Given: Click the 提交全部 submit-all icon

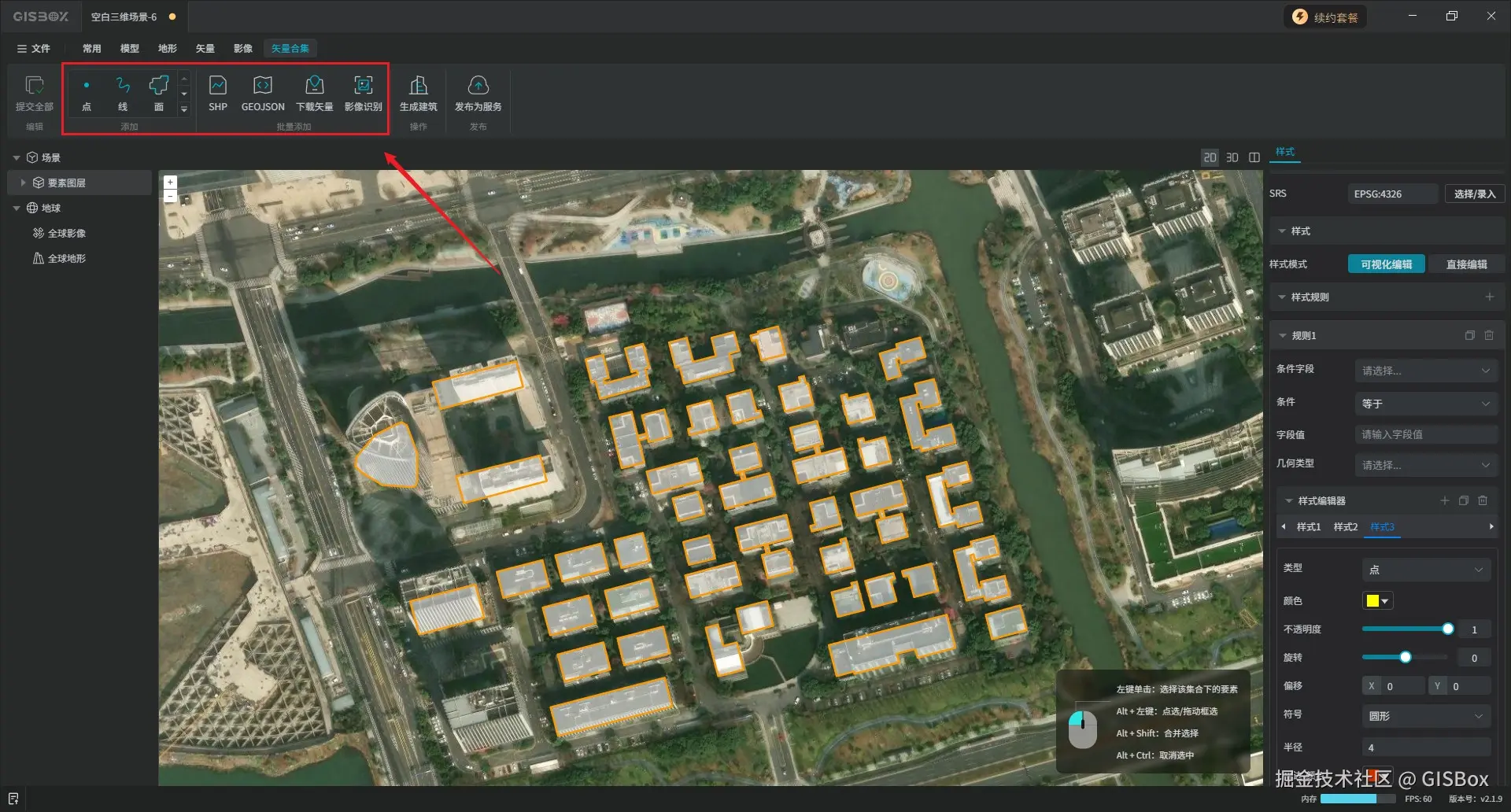Looking at the screenshot, I should [x=35, y=93].
